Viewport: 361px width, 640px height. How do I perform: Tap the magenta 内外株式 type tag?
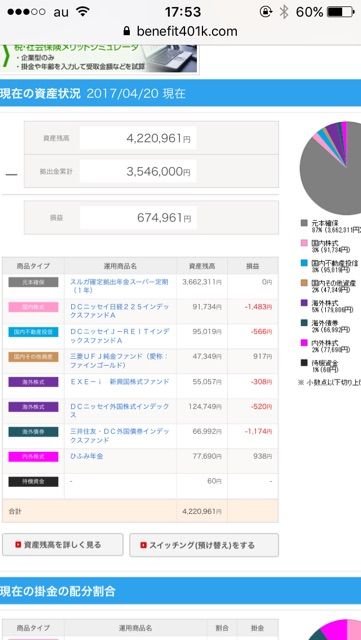point(33,457)
